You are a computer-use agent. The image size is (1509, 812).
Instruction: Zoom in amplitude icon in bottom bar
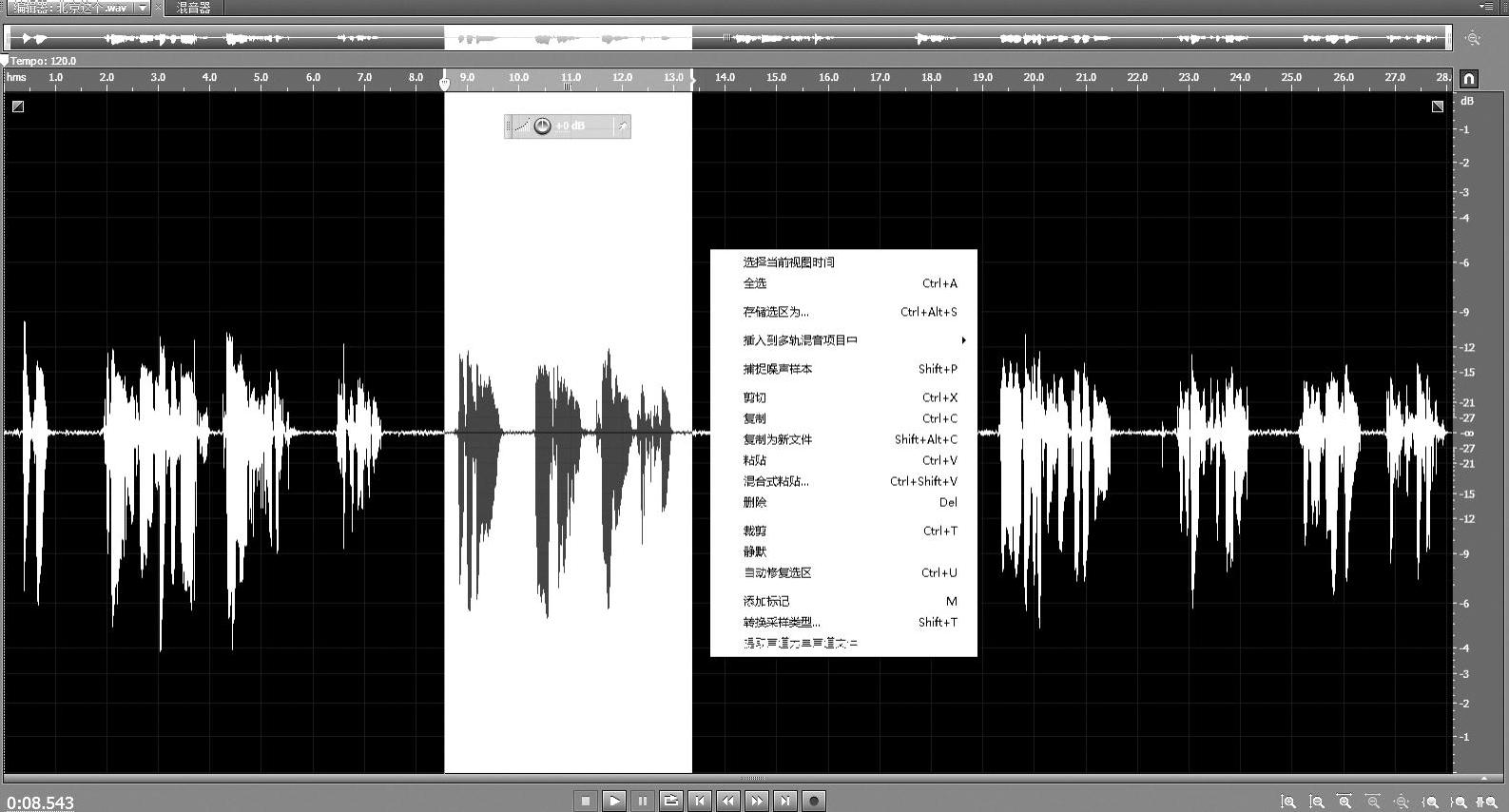pos(1288,802)
